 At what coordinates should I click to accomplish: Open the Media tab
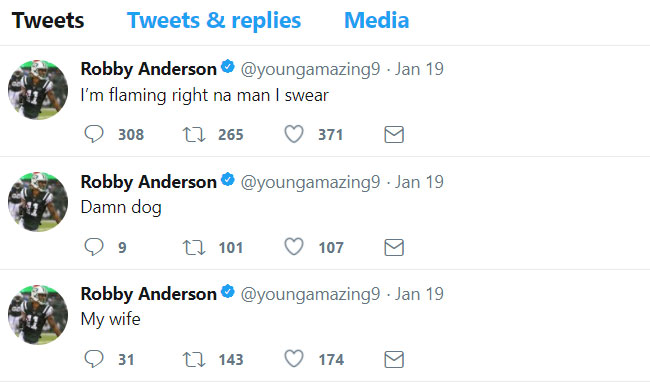tap(376, 20)
